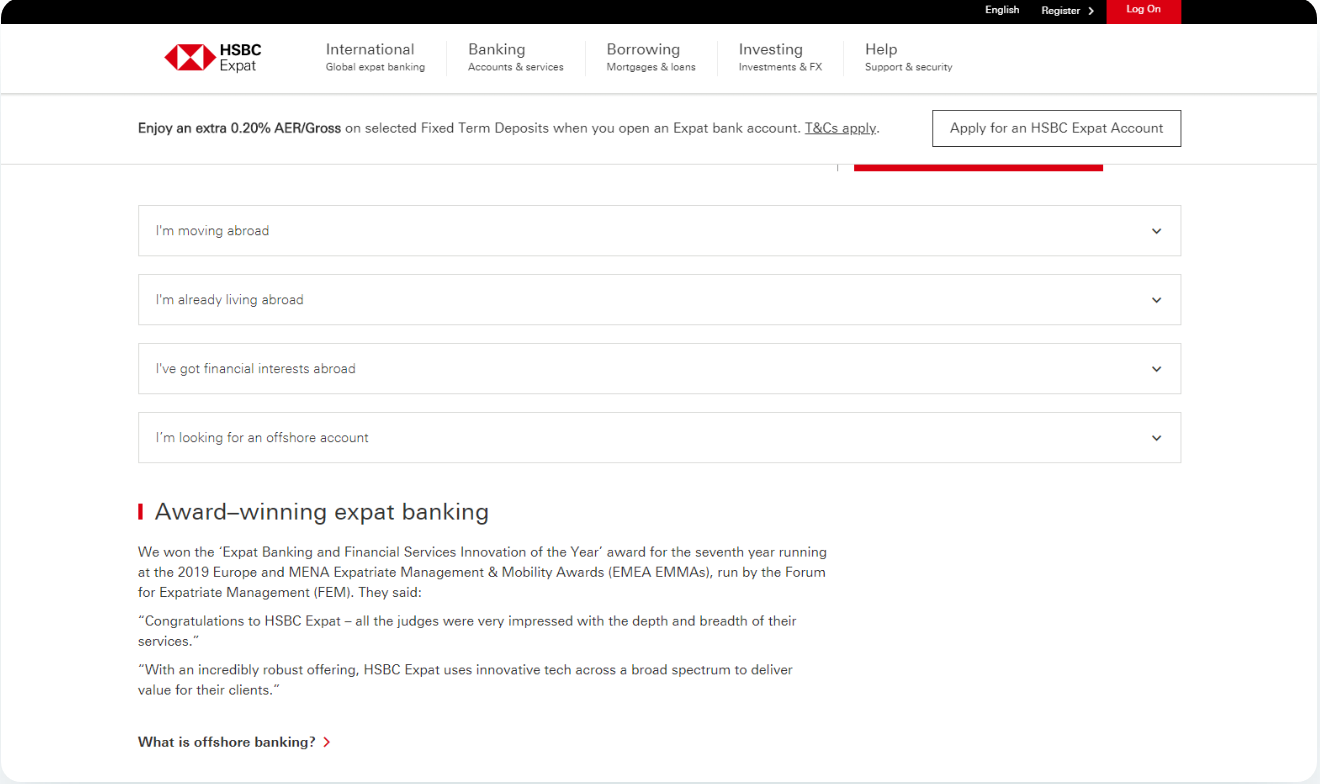Viewport: 1320px width, 784px height.
Task: Click the red arrow after What is offshore banking
Action: click(x=327, y=742)
